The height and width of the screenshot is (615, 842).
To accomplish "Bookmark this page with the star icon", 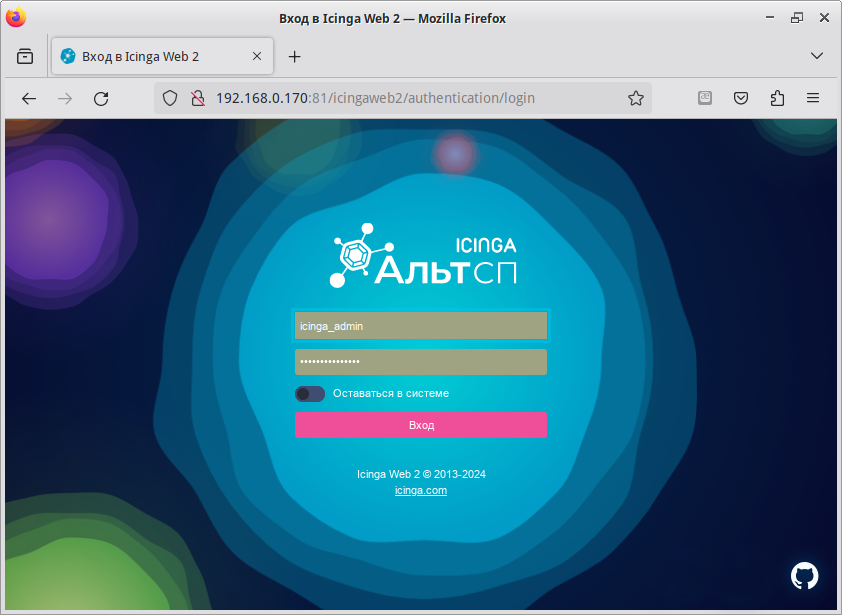I will 635,98.
